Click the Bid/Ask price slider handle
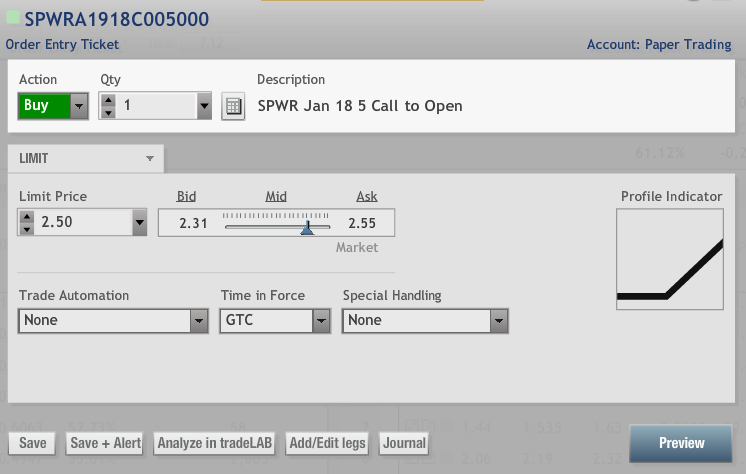The height and width of the screenshot is (474, 746). tap(307, 229)
